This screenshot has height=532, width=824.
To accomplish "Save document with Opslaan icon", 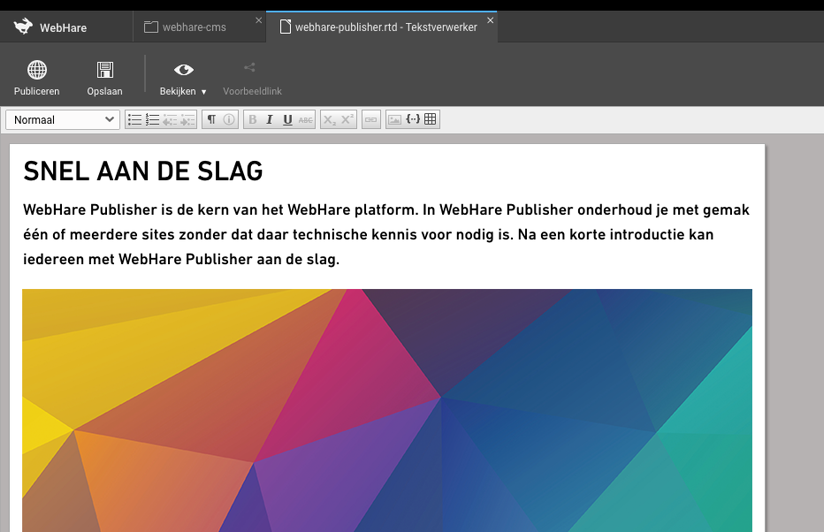I will [104, 70].
